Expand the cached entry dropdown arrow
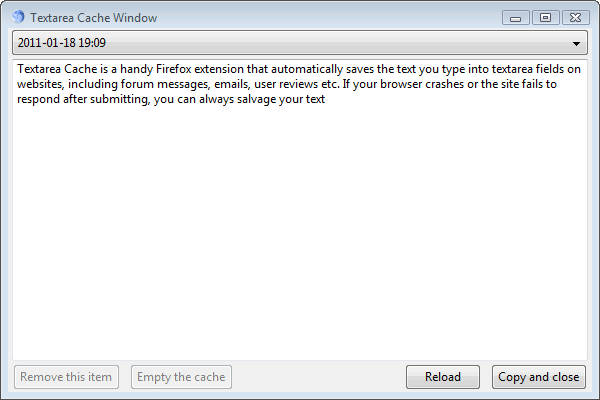 577,44
